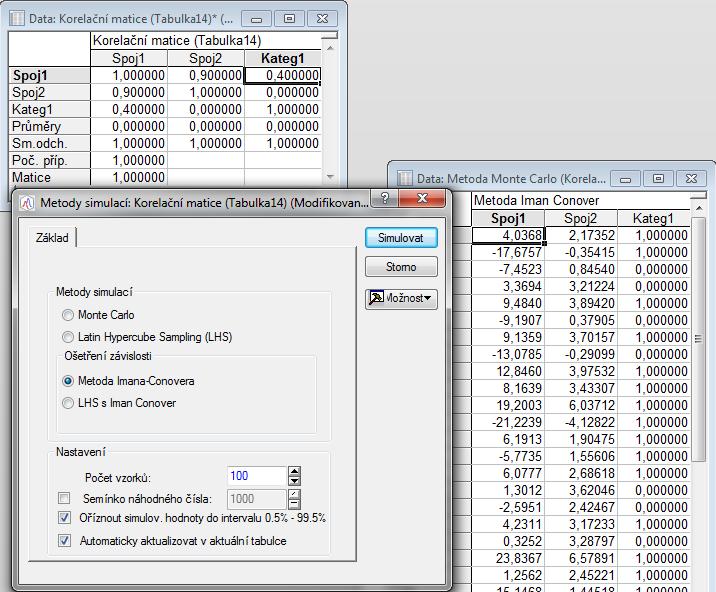Select the Poč. příp. row header
This screenshot has width=716, height=592.
pos(49,160)
